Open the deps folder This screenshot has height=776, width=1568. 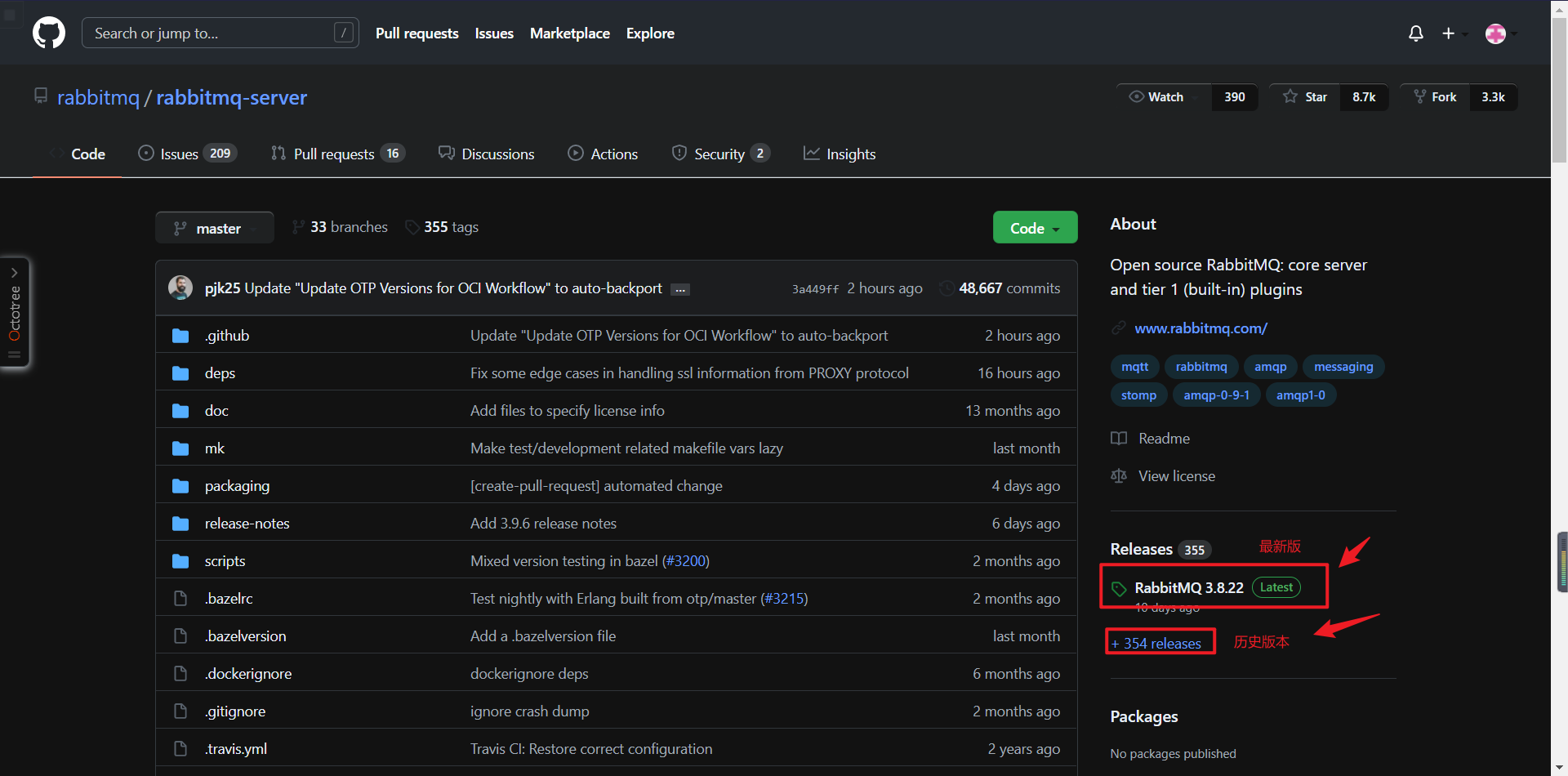click(x=220, y=373)
